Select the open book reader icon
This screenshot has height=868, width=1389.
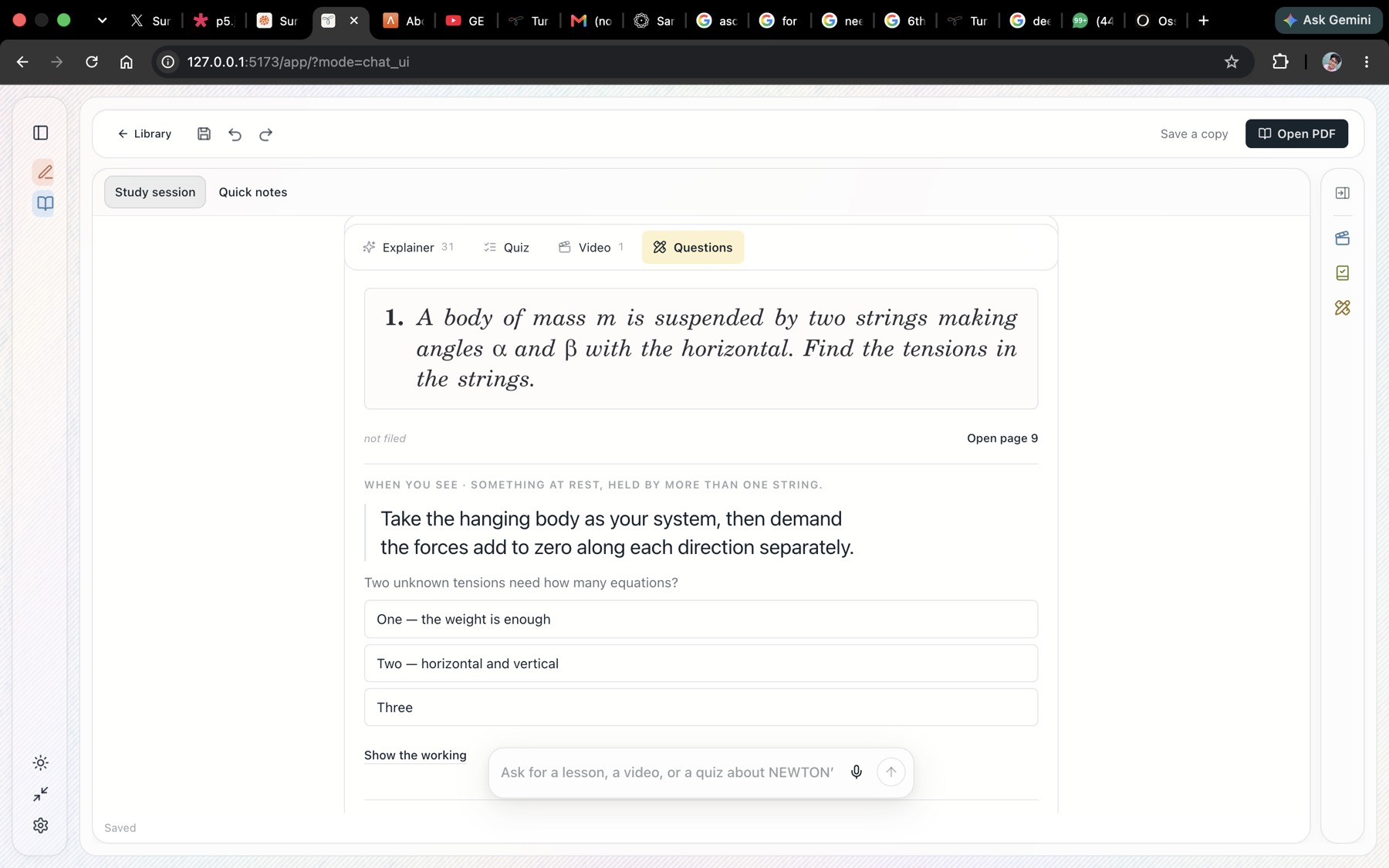tap(45, 203)
